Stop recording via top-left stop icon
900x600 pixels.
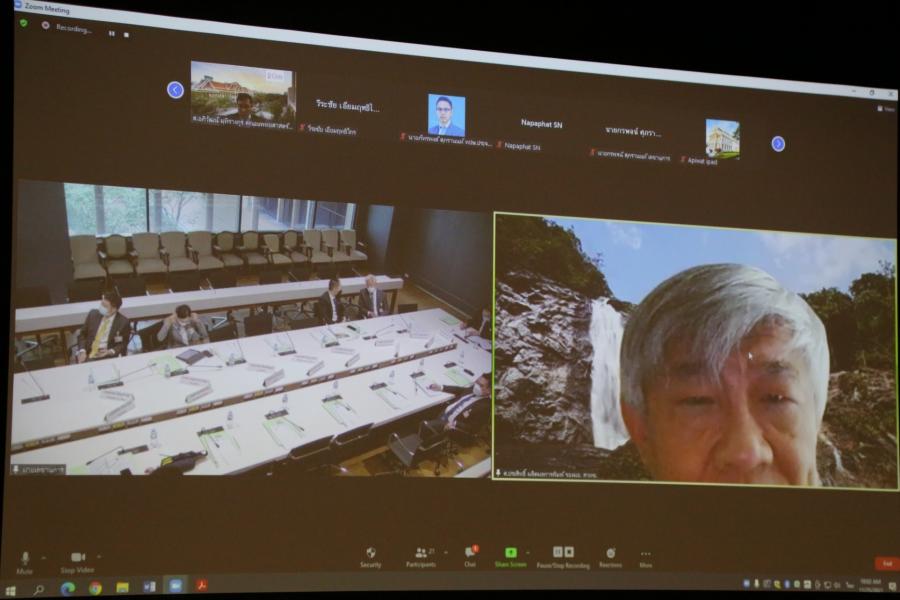point(126,34)
